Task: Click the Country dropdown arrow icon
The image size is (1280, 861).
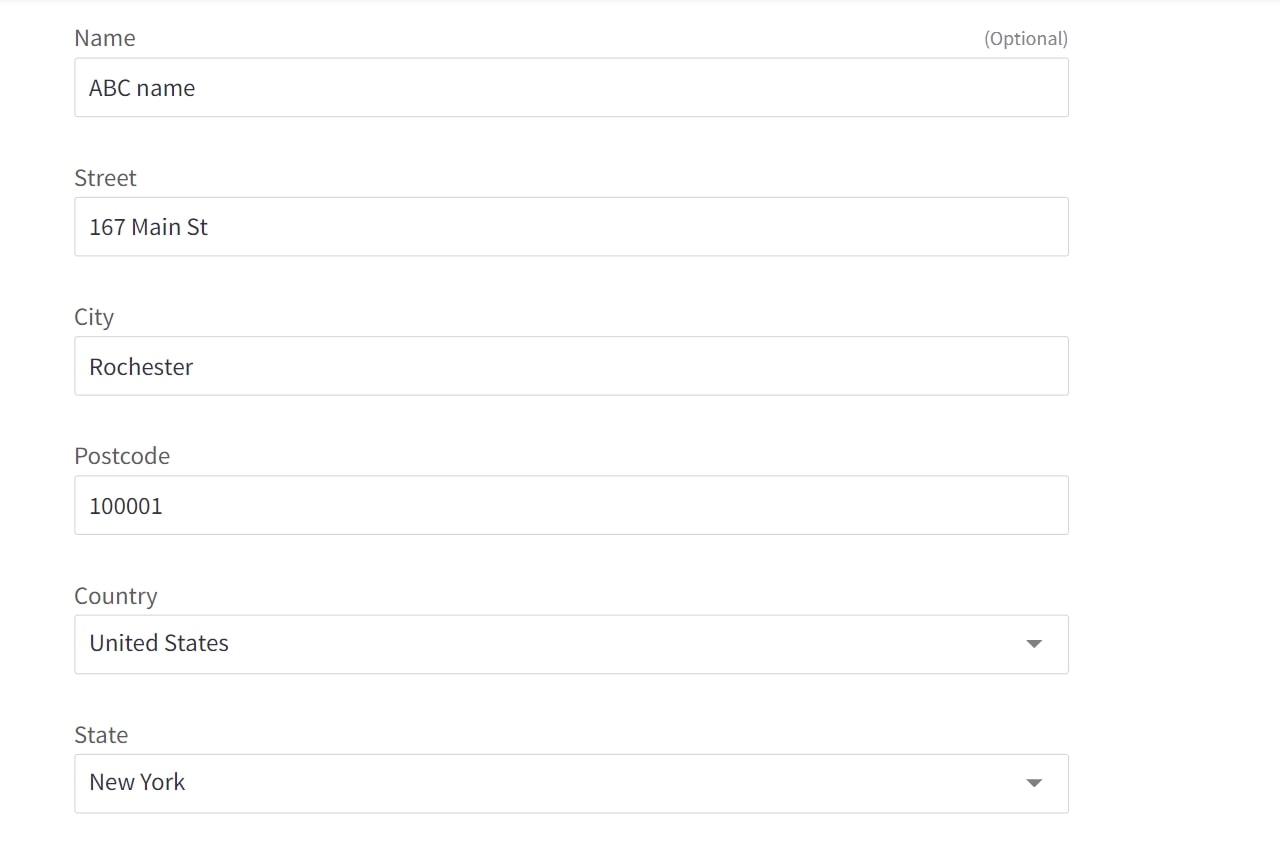Action: 1034,644
